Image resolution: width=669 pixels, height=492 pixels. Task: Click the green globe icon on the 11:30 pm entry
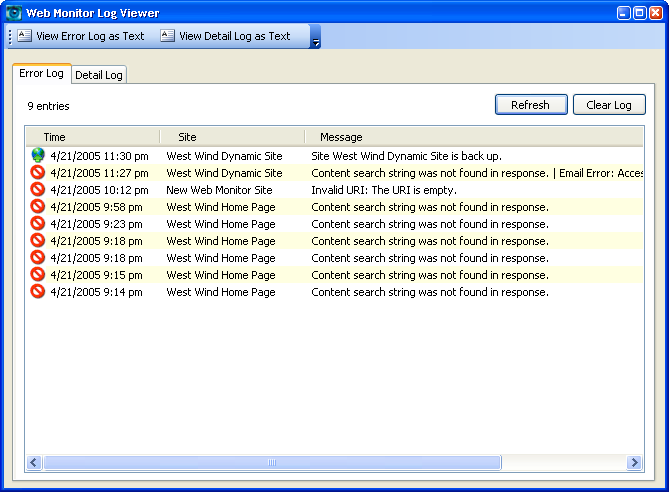point(38,156)
